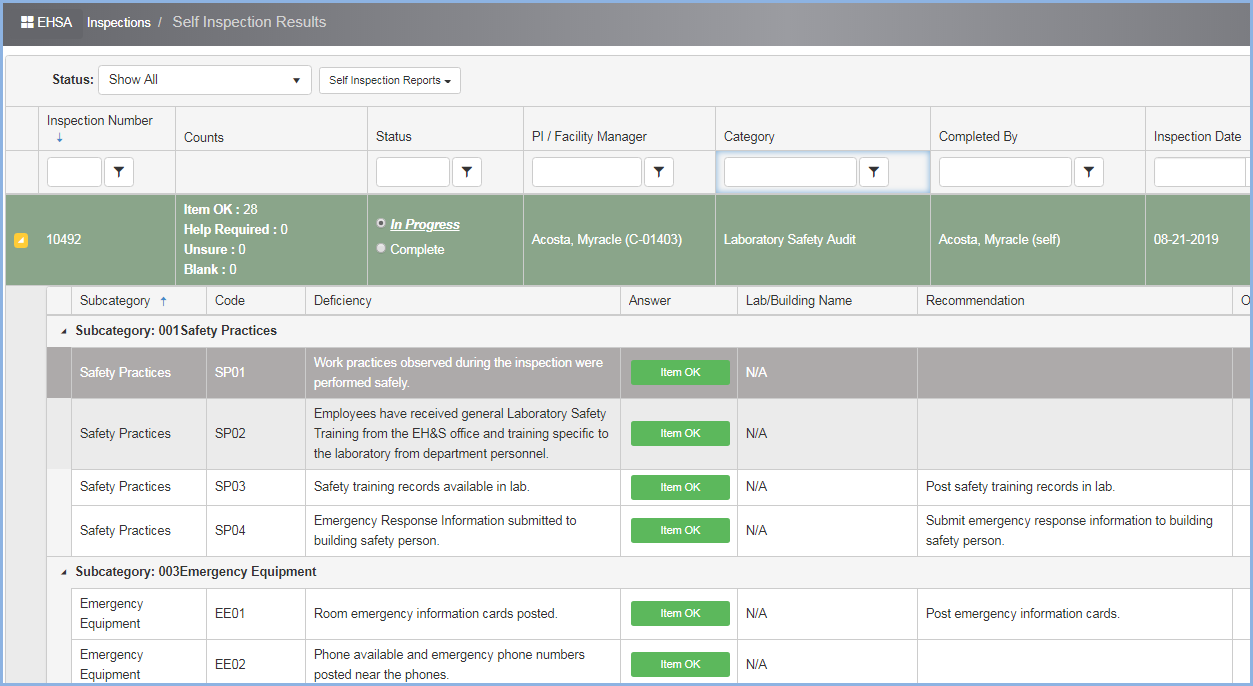Image resolution: width=1253 pixels, height=686 pixels.
Task: Click the Code column header
Action: pos(230,300)
